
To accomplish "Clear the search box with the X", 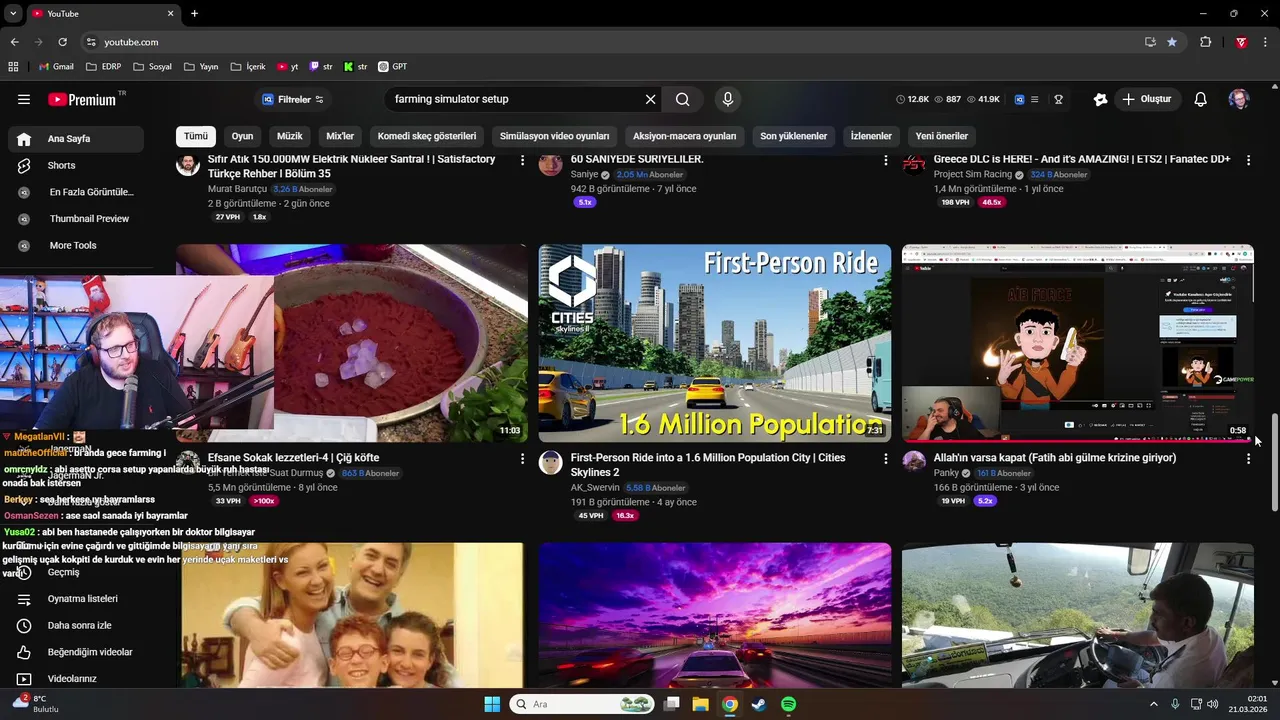I will click(x=650, y=99).
